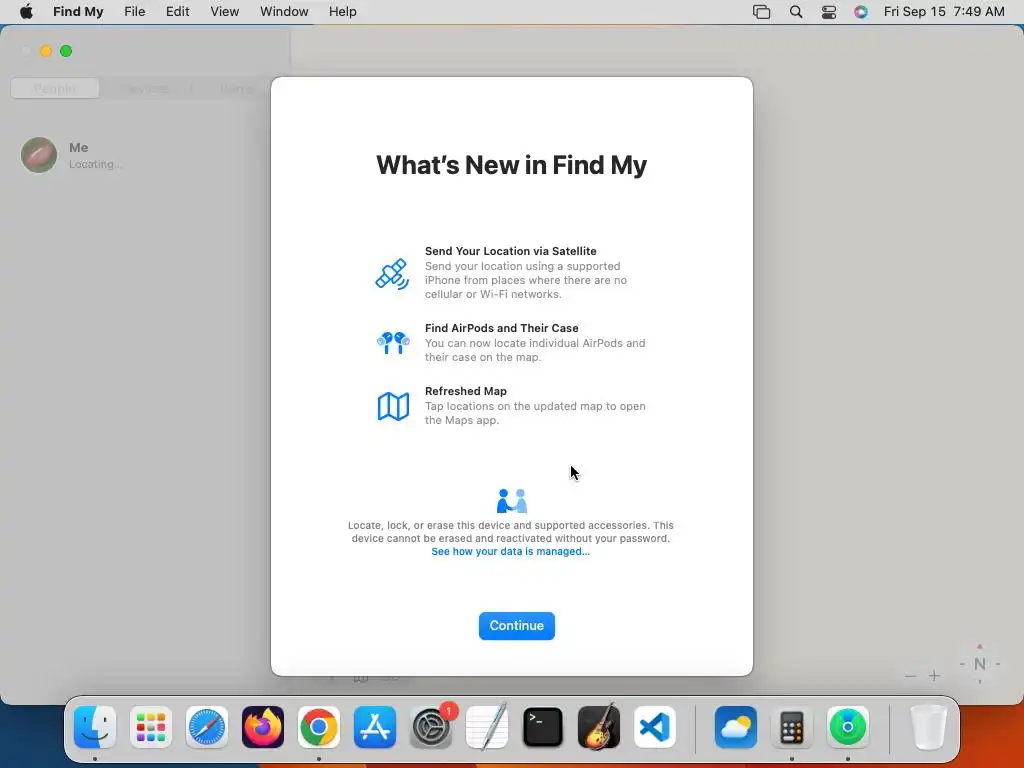Open the Window menu
Image resolution: width=1024 pixels, height=768 pixels.
pos(284,12)
